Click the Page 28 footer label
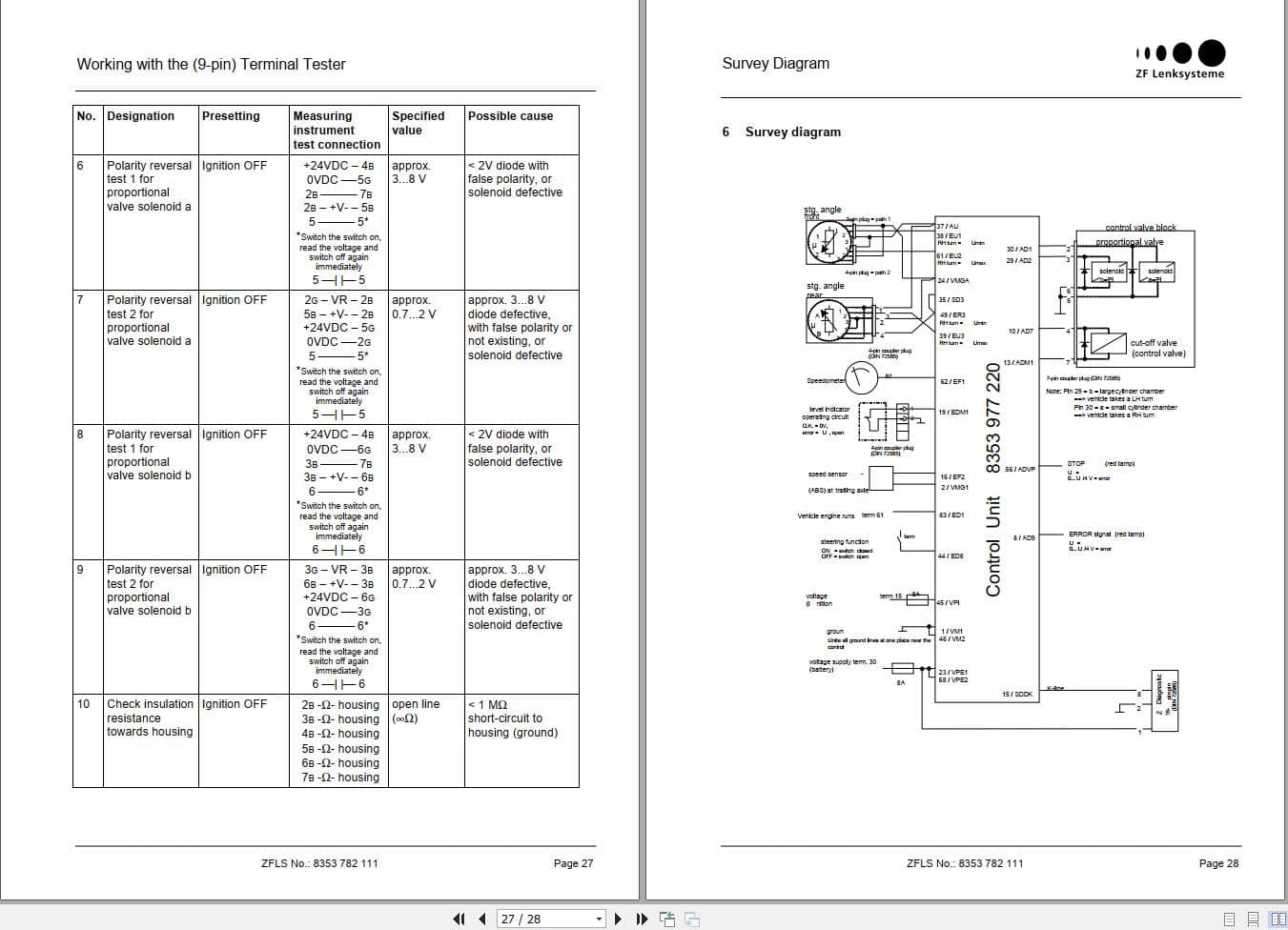 (x=1218, y=863)
